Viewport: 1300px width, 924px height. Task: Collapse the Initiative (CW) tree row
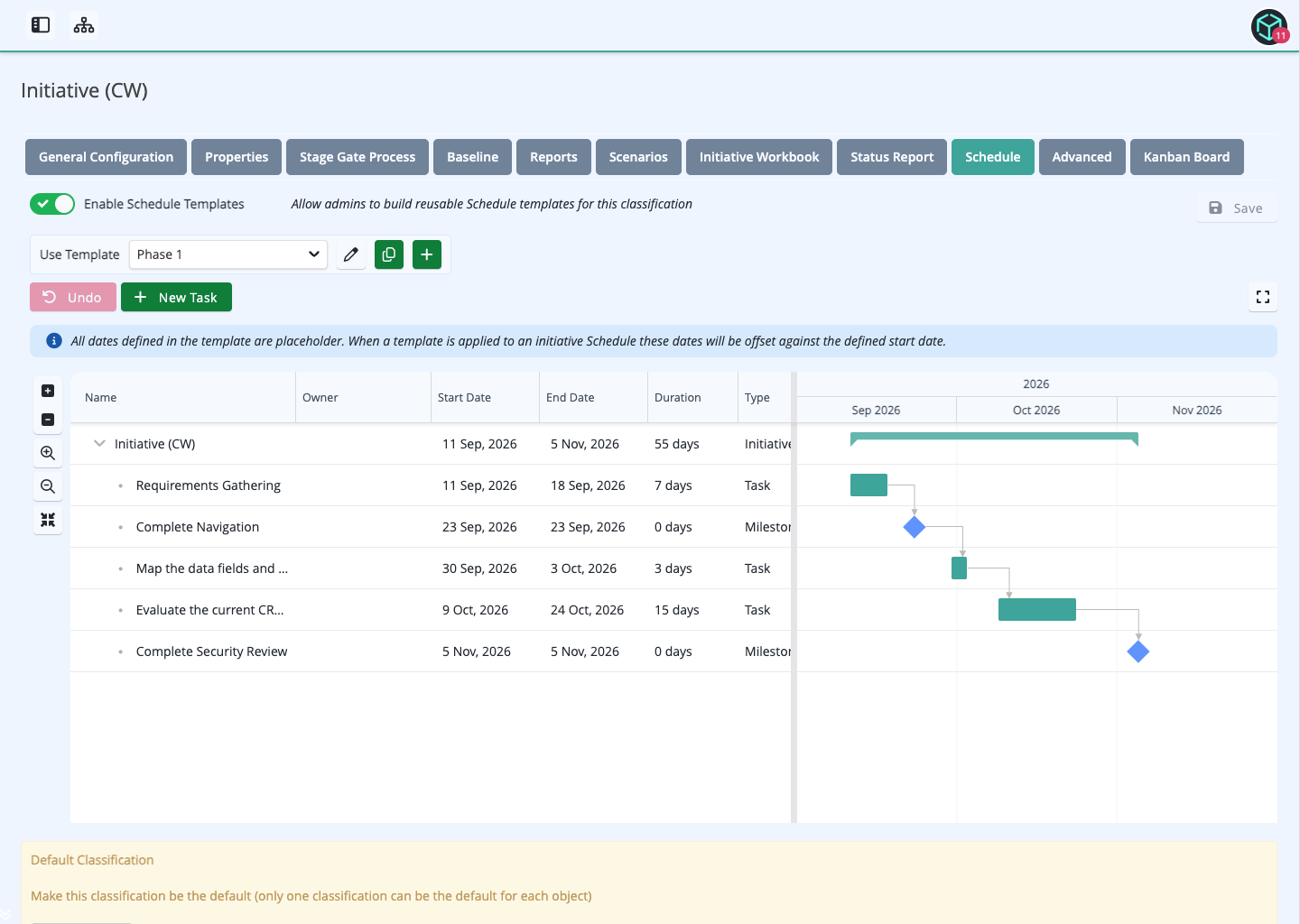[99, 444]
